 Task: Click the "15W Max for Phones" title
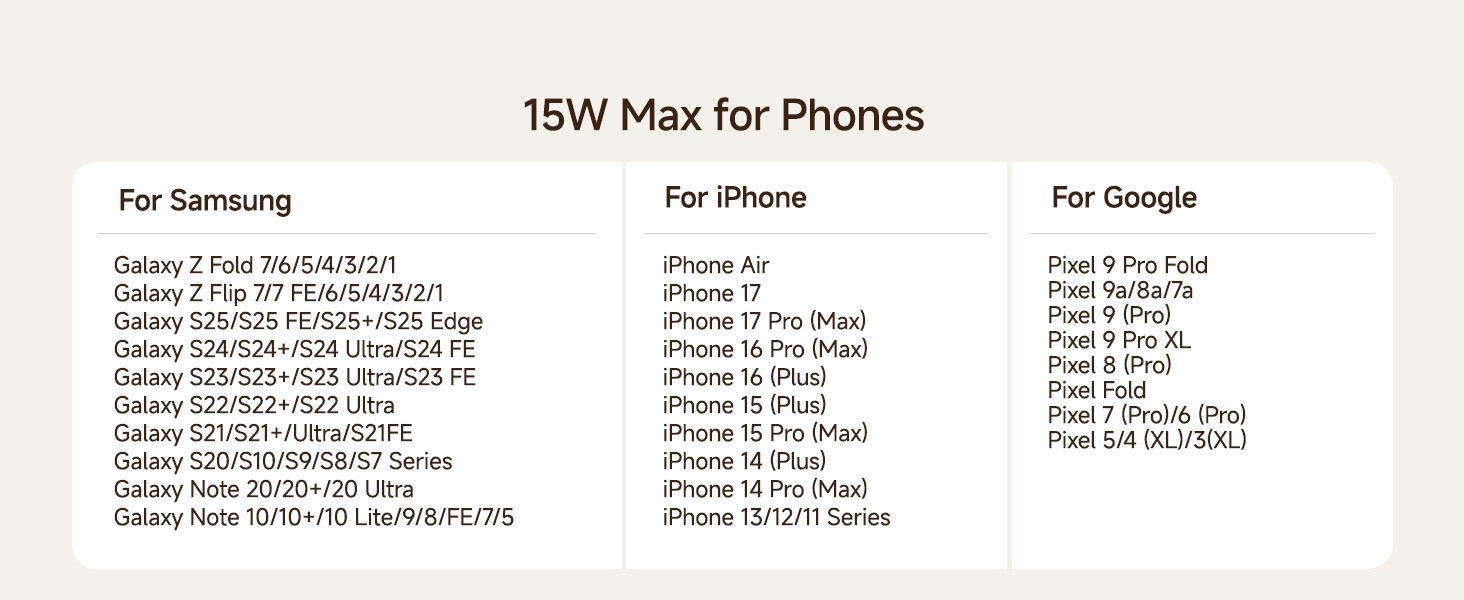pos(723,116)
